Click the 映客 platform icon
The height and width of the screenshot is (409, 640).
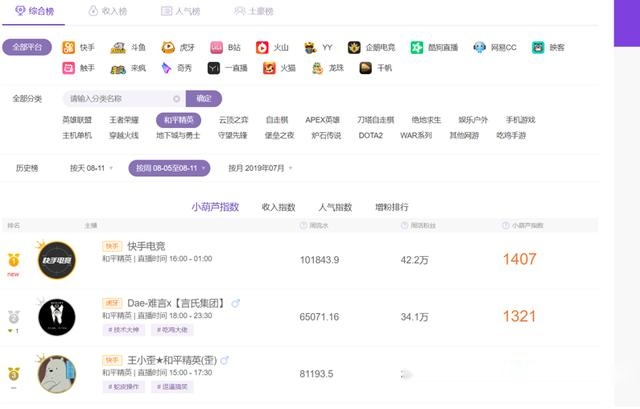[538, 47]
